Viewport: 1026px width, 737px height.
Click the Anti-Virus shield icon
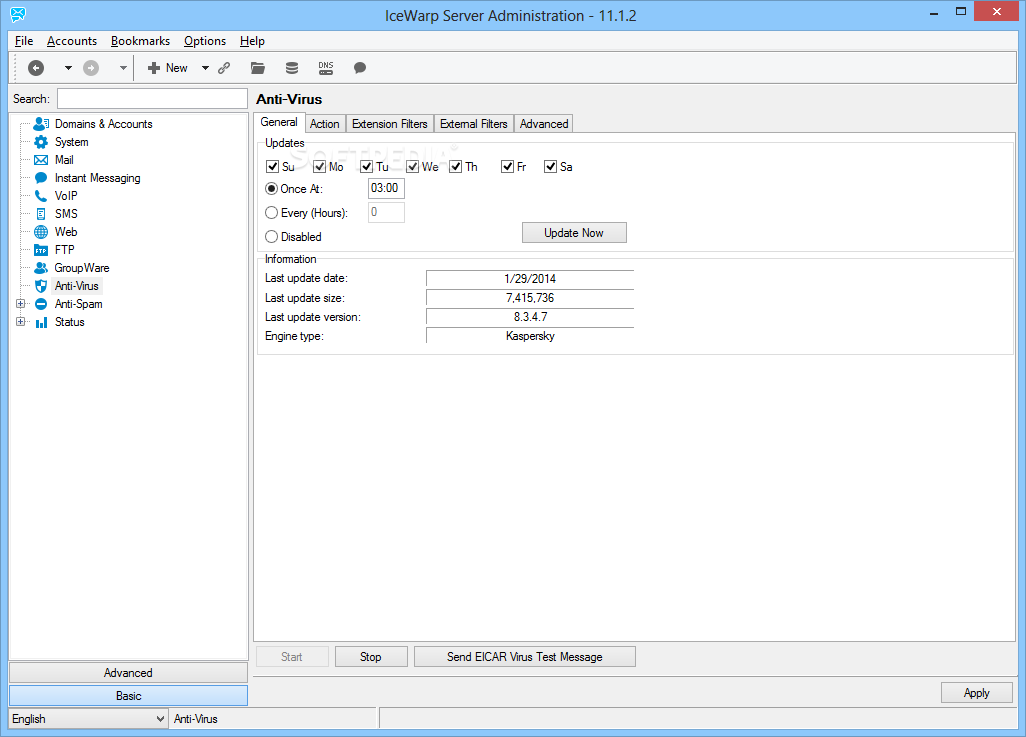tap(41, 286)
